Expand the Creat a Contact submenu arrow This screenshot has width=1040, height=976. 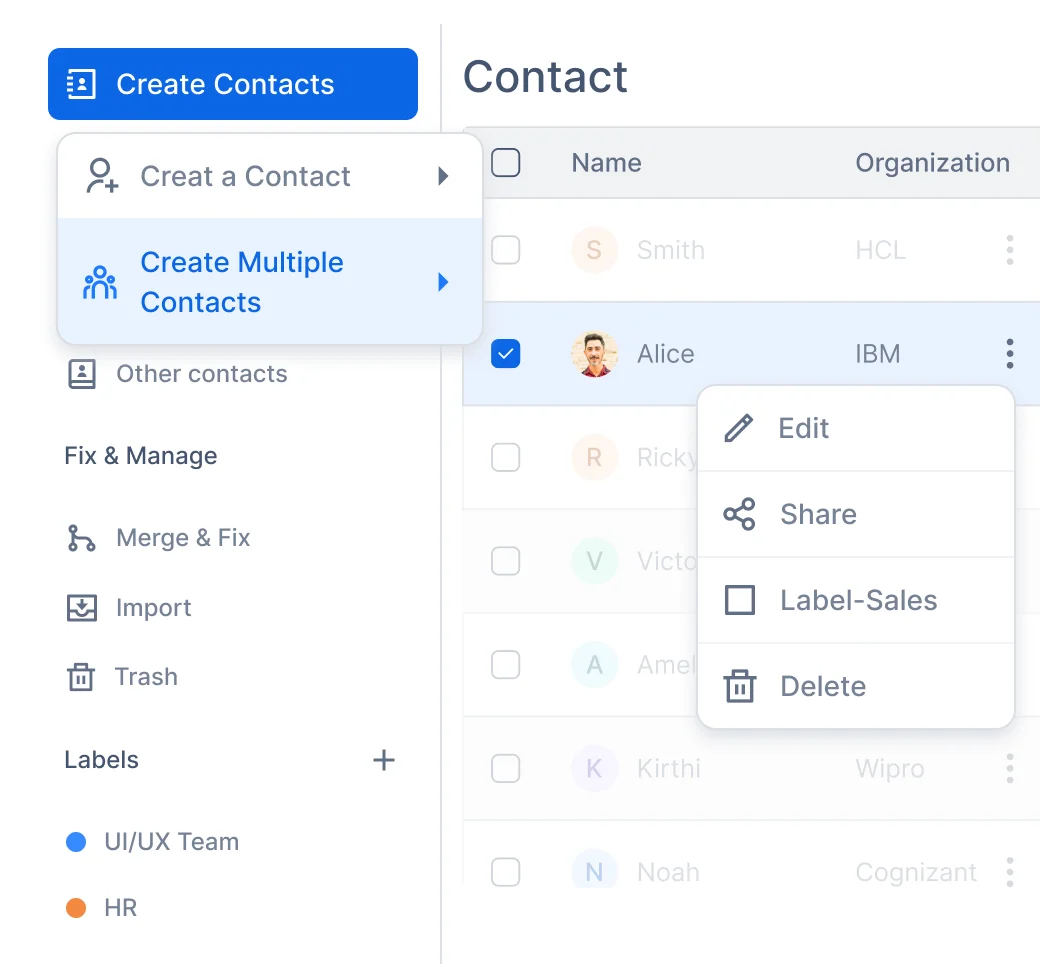[x=443, y=177]
